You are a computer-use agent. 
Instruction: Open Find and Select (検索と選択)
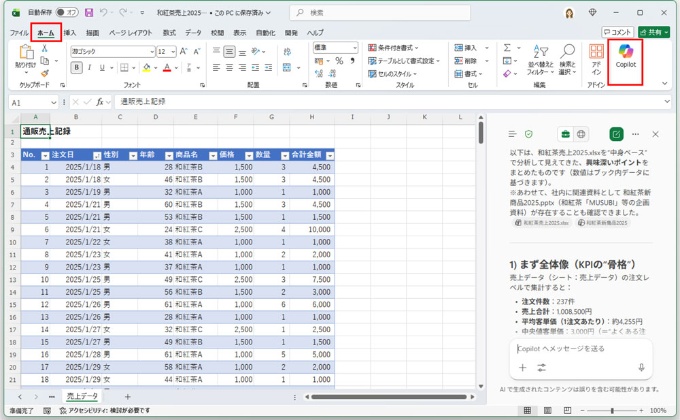[567, 59]
